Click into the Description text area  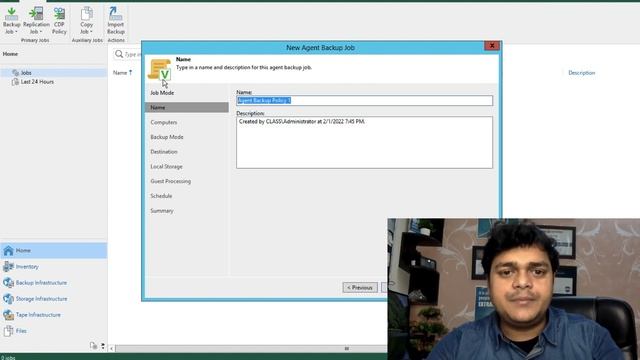(364, 142)
